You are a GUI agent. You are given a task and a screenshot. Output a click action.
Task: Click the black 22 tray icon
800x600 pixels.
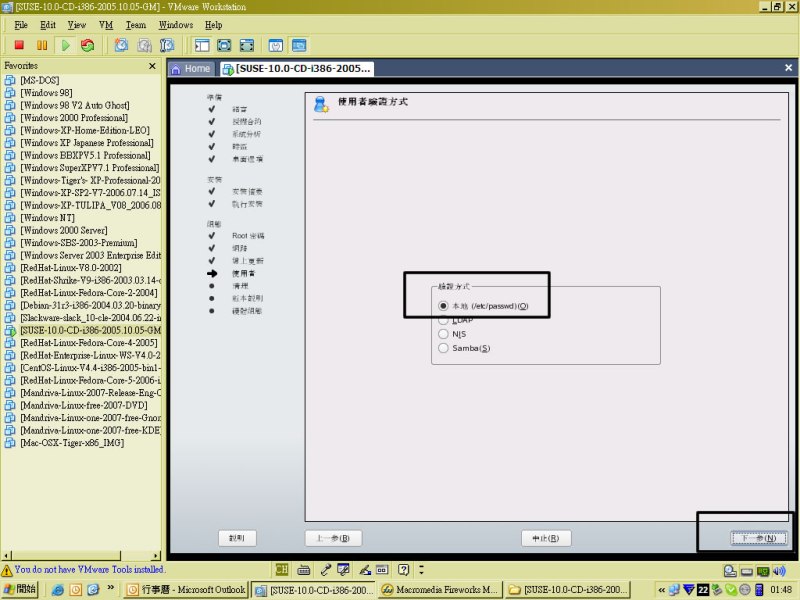703,590
